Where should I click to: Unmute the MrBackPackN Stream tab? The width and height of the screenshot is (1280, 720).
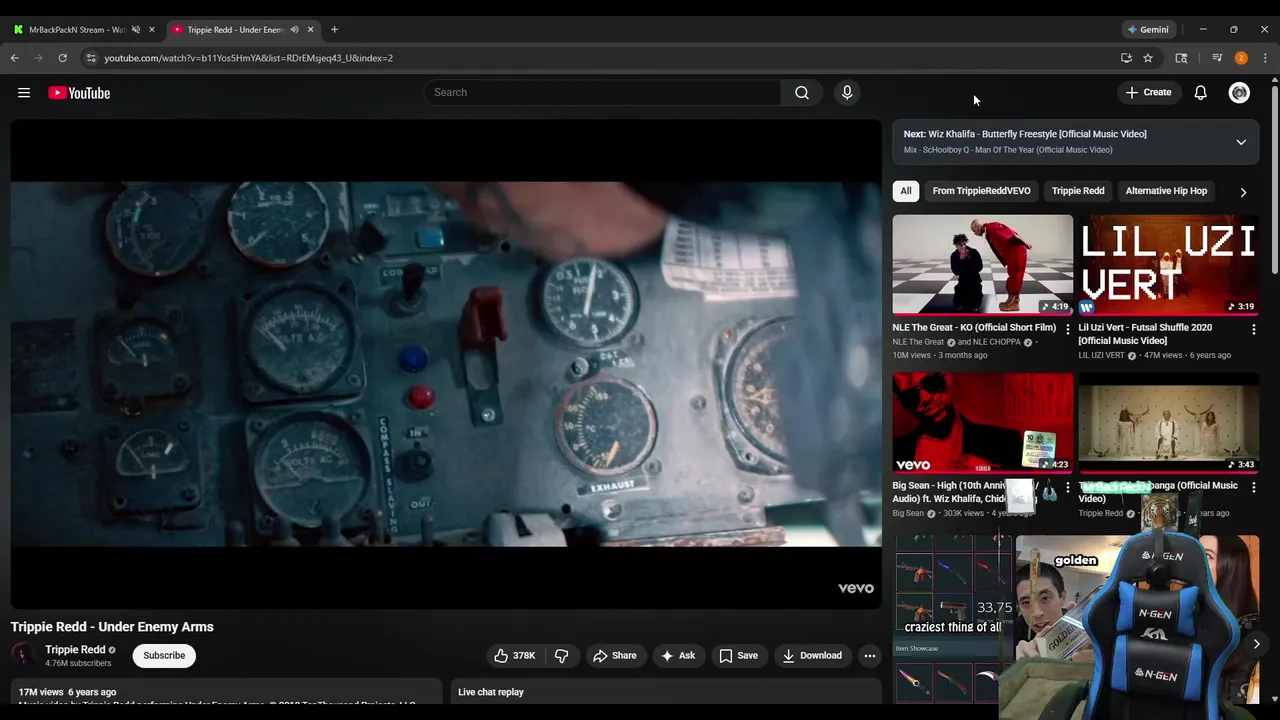136,30
